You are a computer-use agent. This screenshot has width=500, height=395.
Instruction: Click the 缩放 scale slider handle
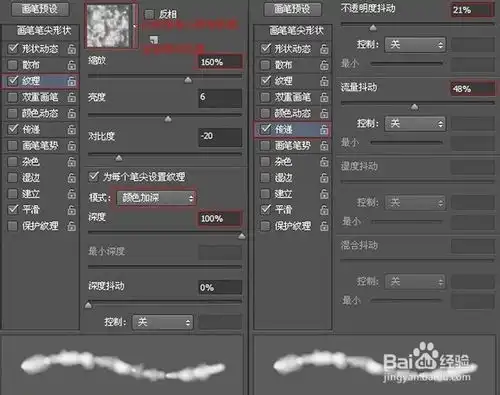[188, 80]
